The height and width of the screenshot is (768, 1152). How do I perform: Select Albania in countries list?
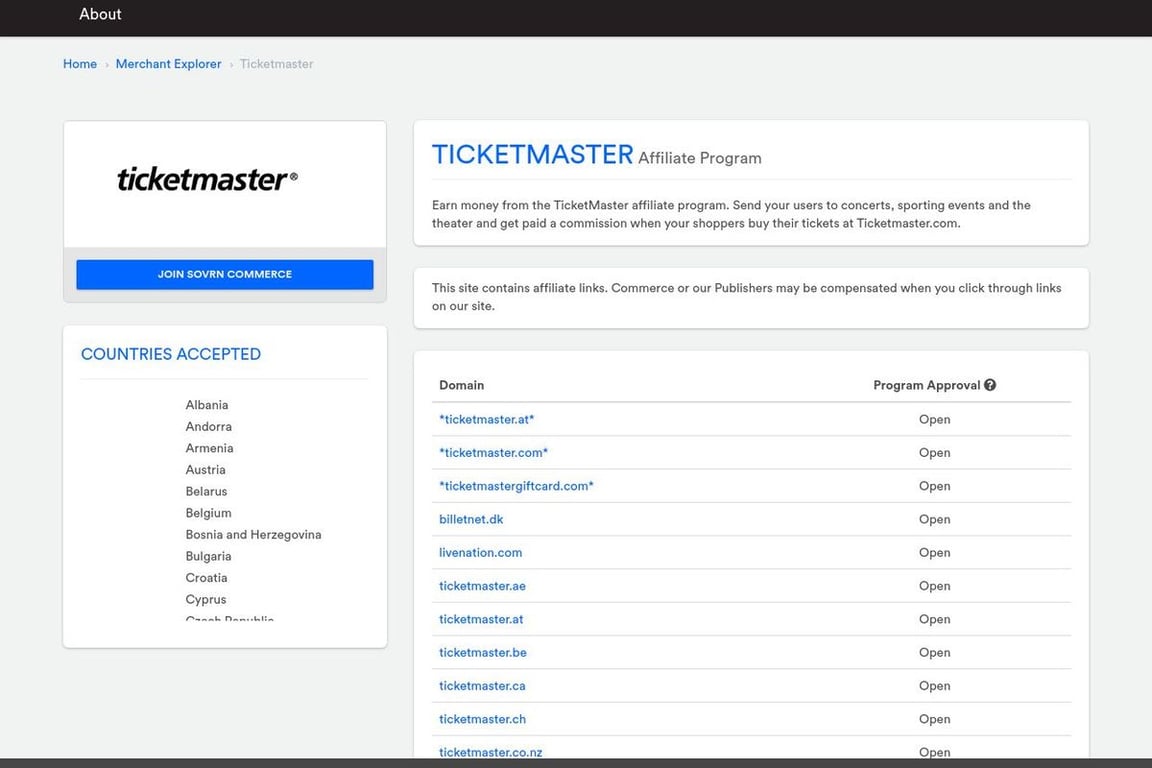[x=206, y=405]
